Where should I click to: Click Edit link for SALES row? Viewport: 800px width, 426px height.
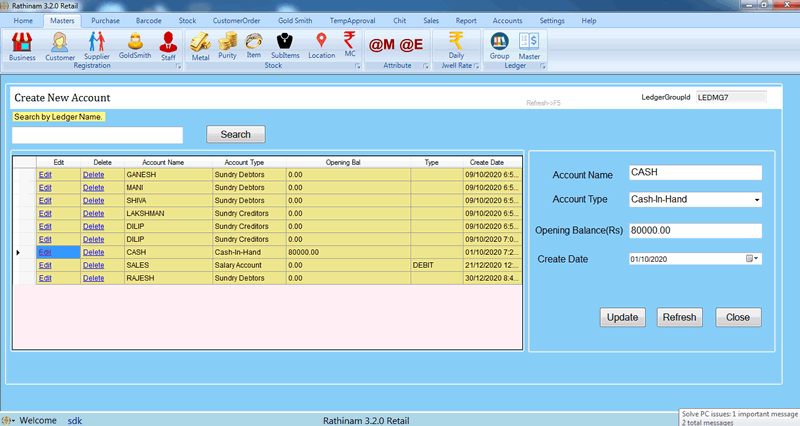click(x=45, y=265)
